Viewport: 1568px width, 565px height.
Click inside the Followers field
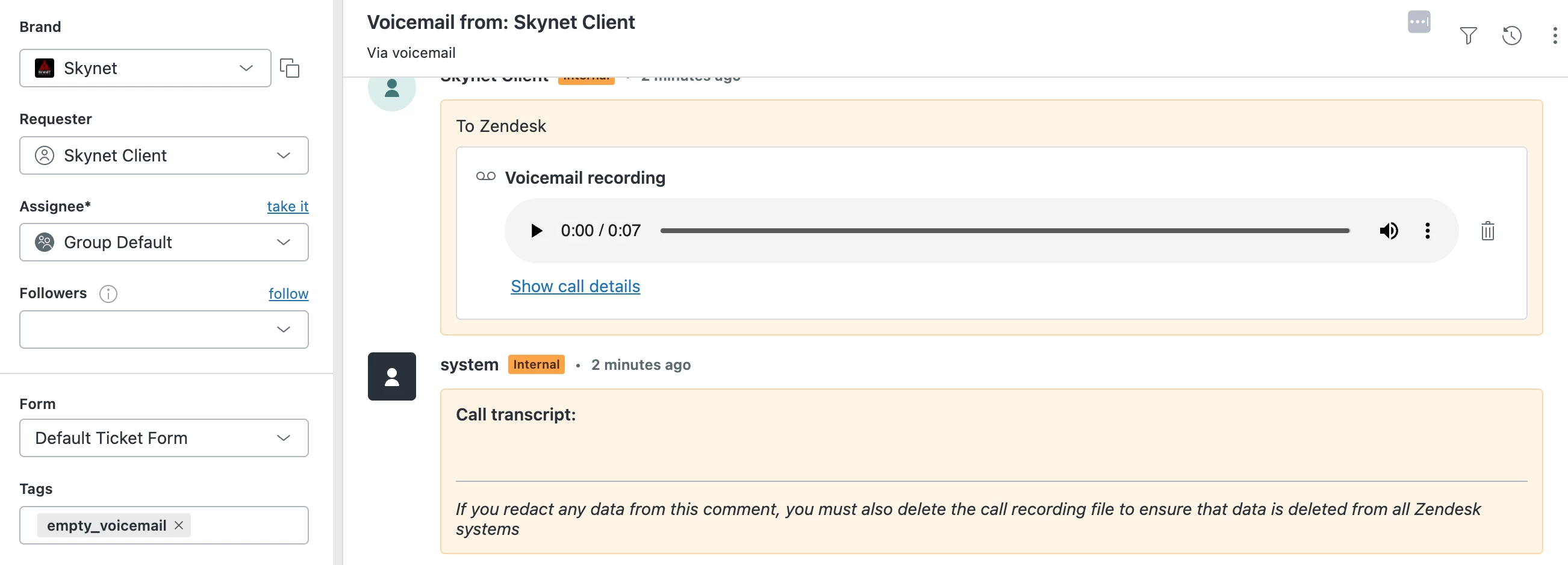146,329
